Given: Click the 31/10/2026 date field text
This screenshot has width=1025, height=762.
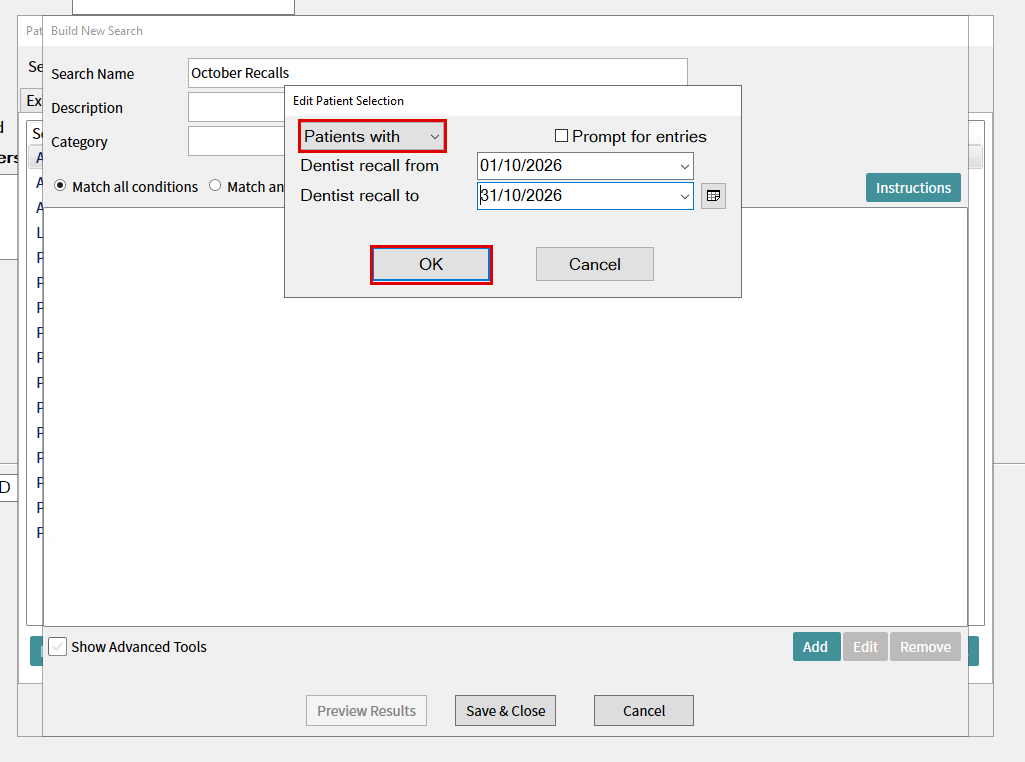Looking at the screenshot, I should point(521,195).
